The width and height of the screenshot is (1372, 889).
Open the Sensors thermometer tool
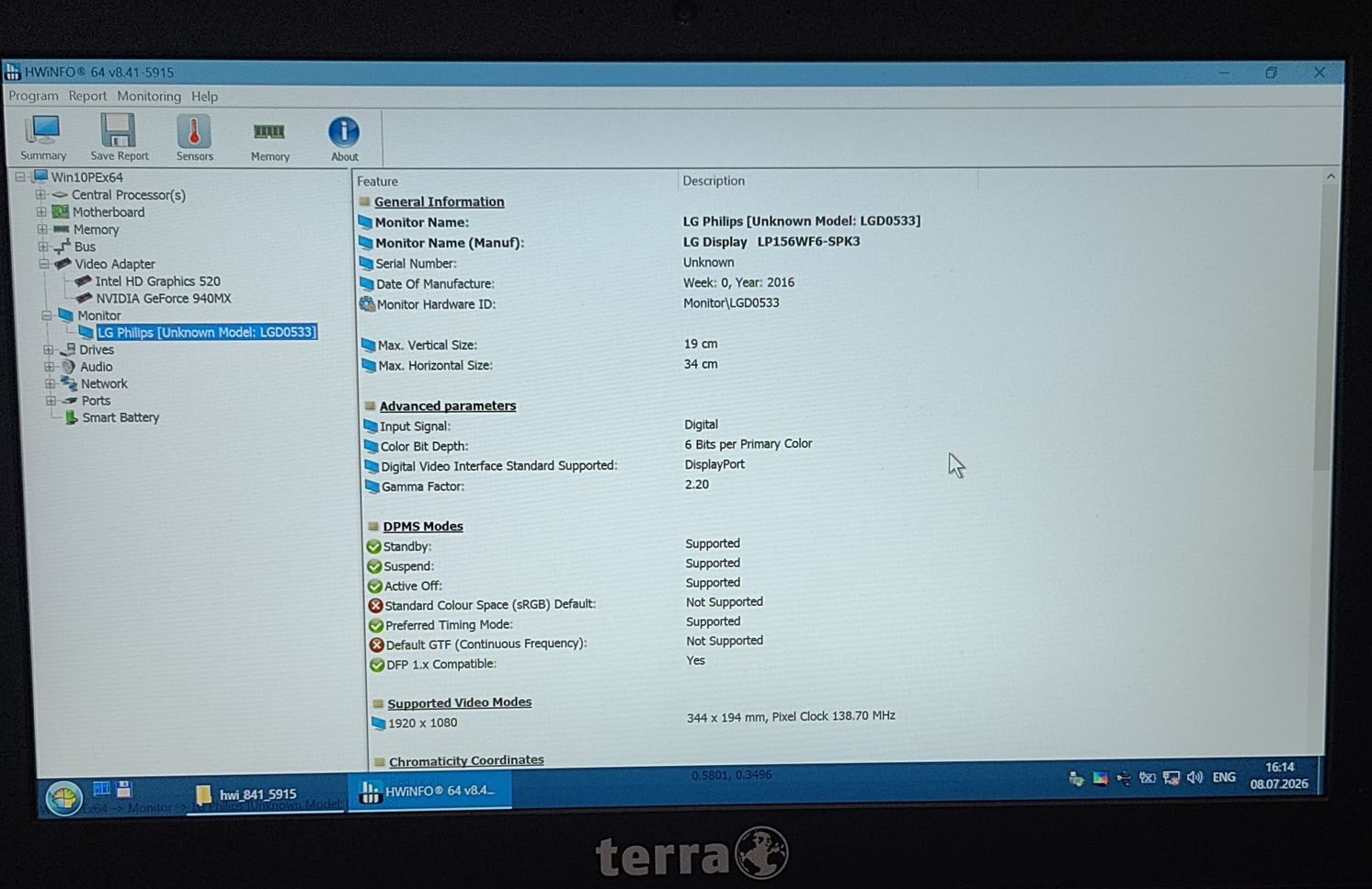coord(194,138)
